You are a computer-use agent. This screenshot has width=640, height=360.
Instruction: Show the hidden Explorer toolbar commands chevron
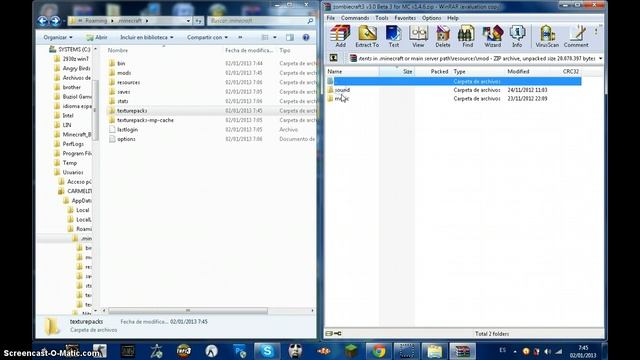click(x=240, y=37)
